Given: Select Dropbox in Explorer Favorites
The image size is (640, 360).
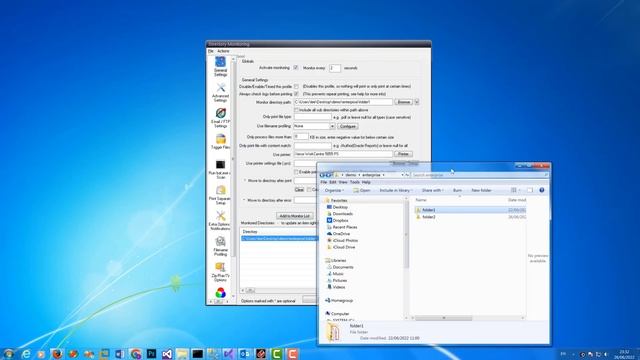Looking at the screenshot, I should point(337,220).
